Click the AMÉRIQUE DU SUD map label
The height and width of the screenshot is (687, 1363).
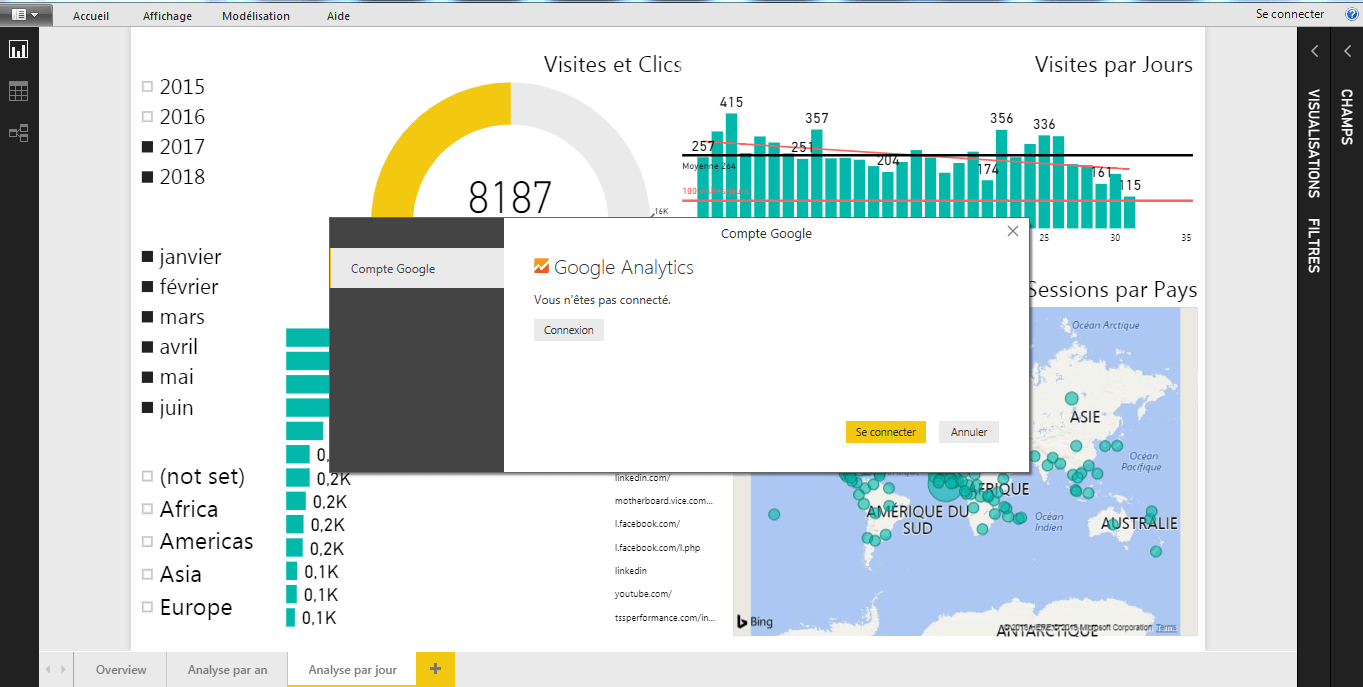click(x=918, y=520)
